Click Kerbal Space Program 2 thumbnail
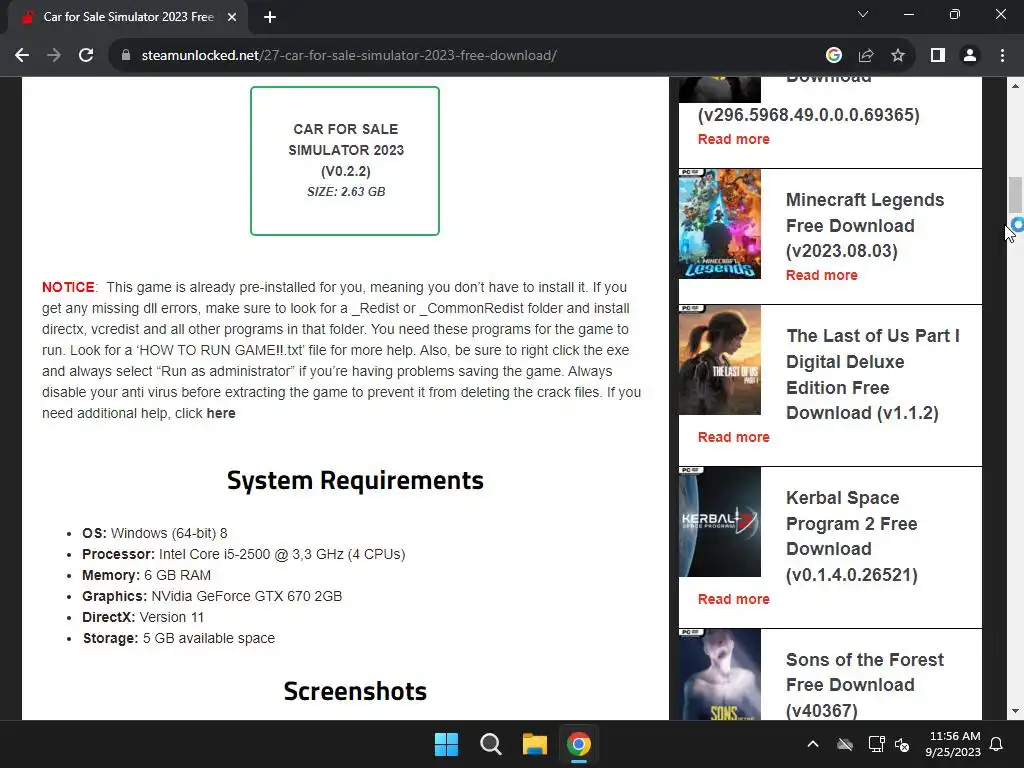The height and width of the screenshot is (768, 1024). [x=720, y=522]
